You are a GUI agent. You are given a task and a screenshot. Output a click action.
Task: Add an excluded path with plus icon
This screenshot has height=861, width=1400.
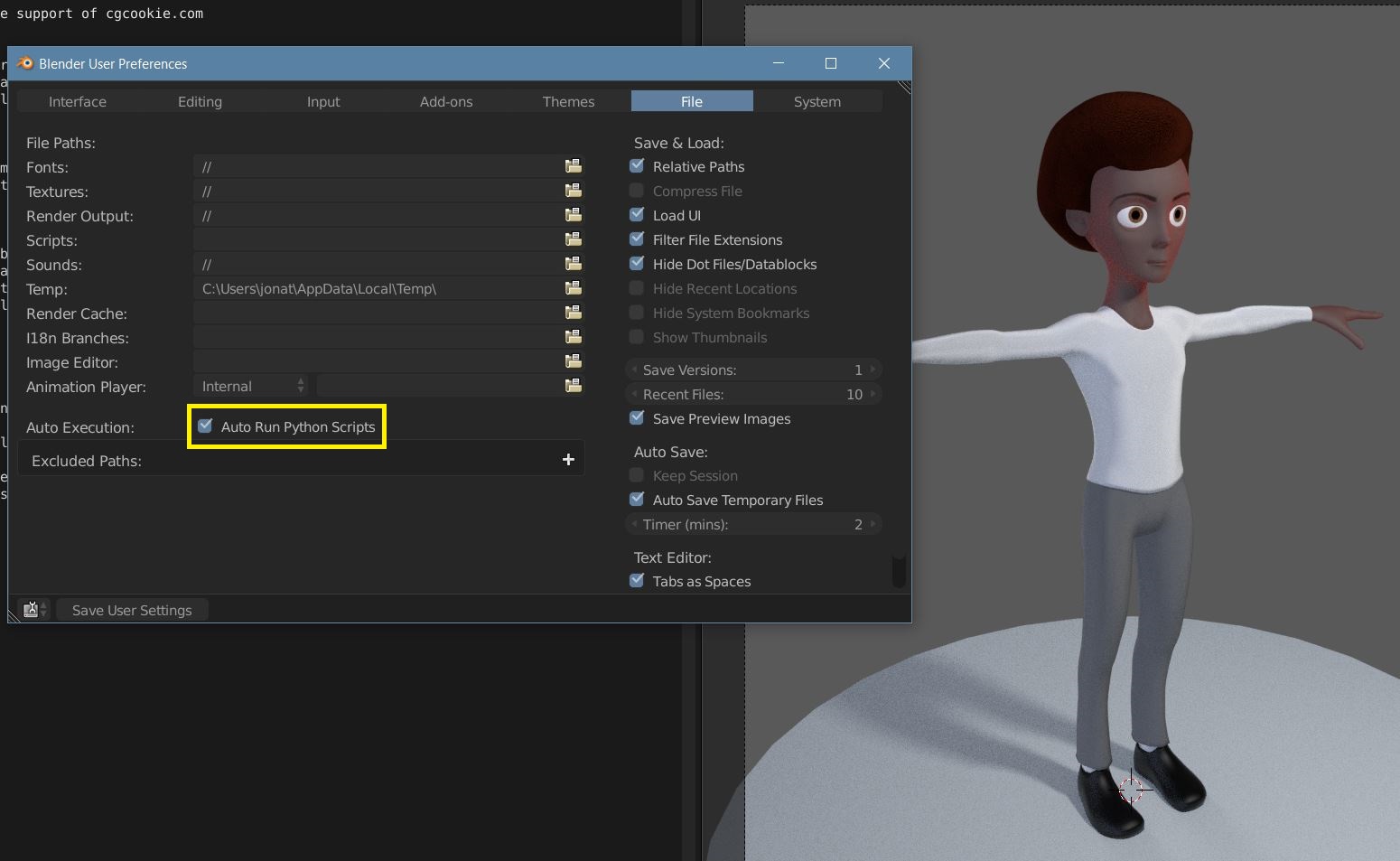click(568, 460)
